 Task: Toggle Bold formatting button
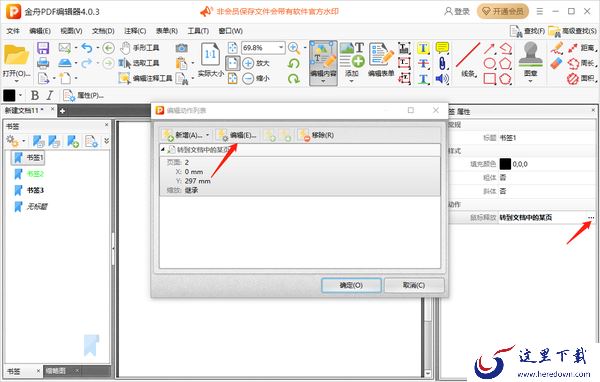coord(35,95)
